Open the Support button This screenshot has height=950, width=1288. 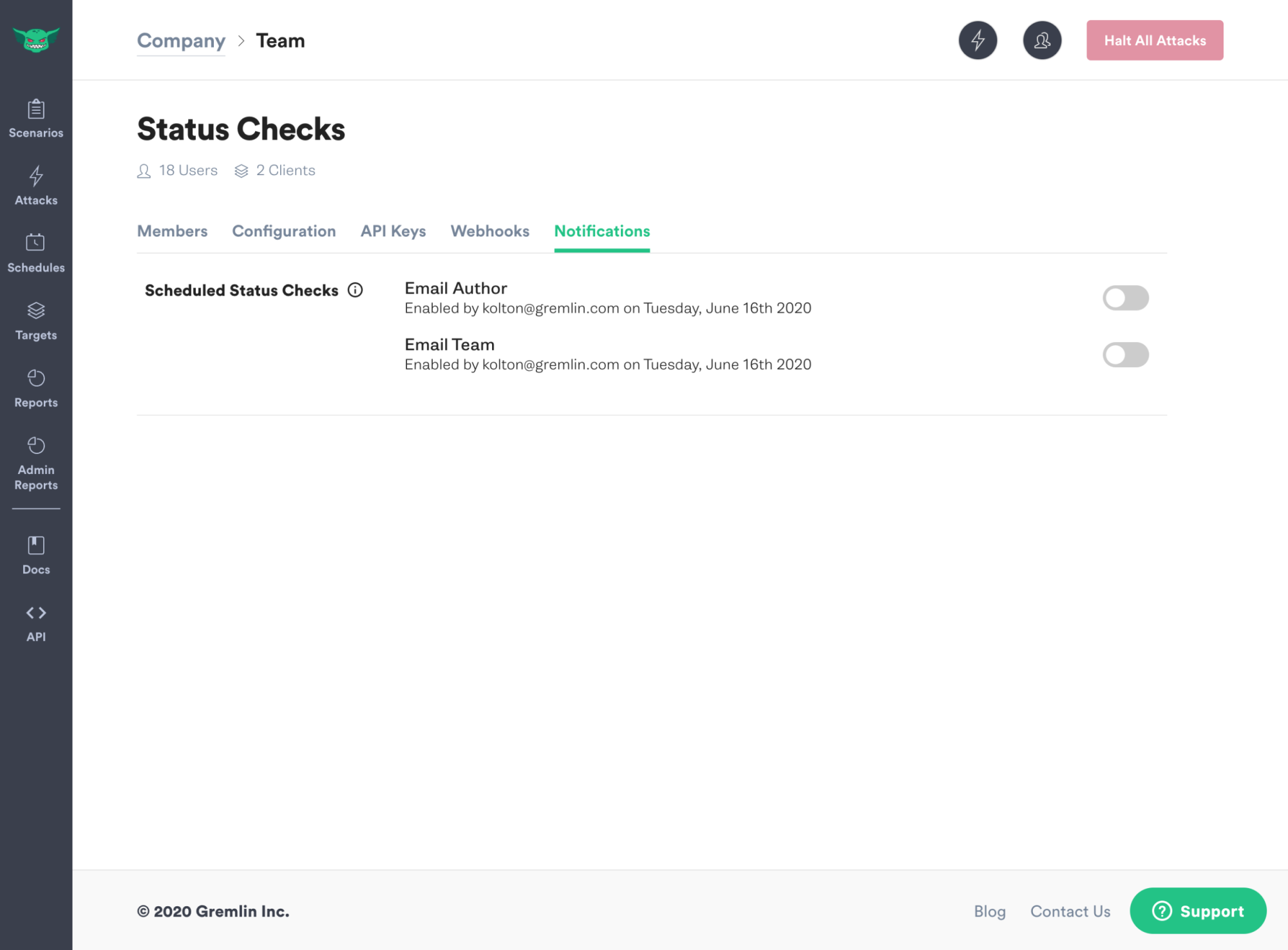pyautogui.click(x=1198, y=911)
